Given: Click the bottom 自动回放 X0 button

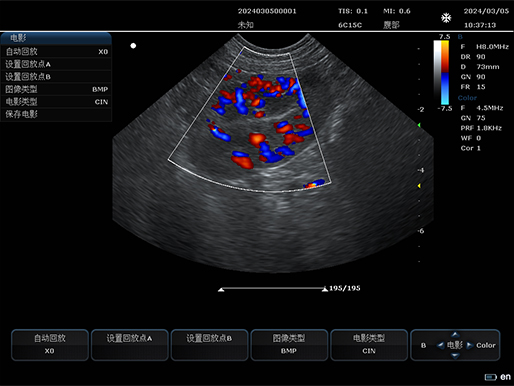Looking at the screenshot, I should 50,345.
